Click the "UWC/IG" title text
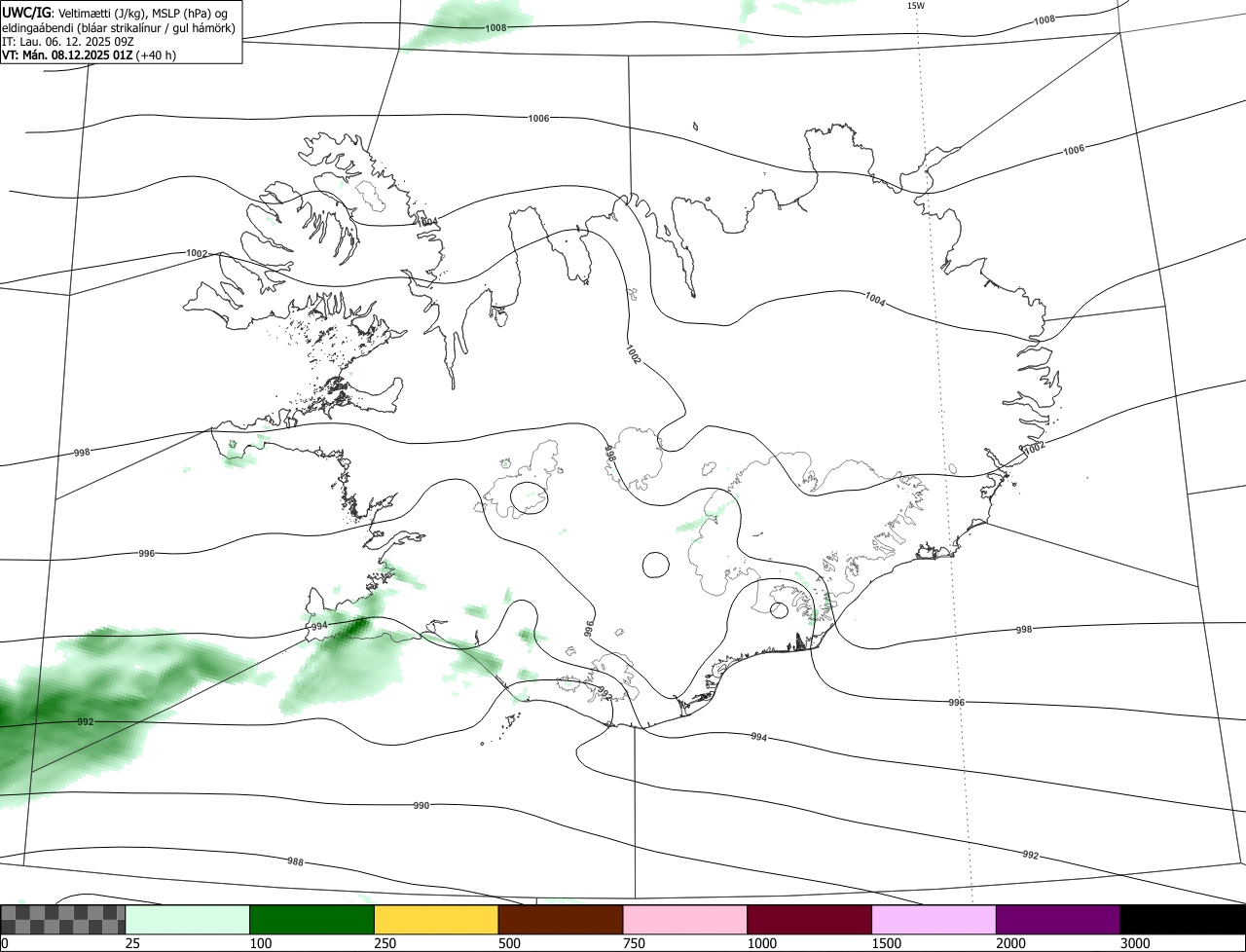Screen dimensions: 1246x952 coord(27,12)
